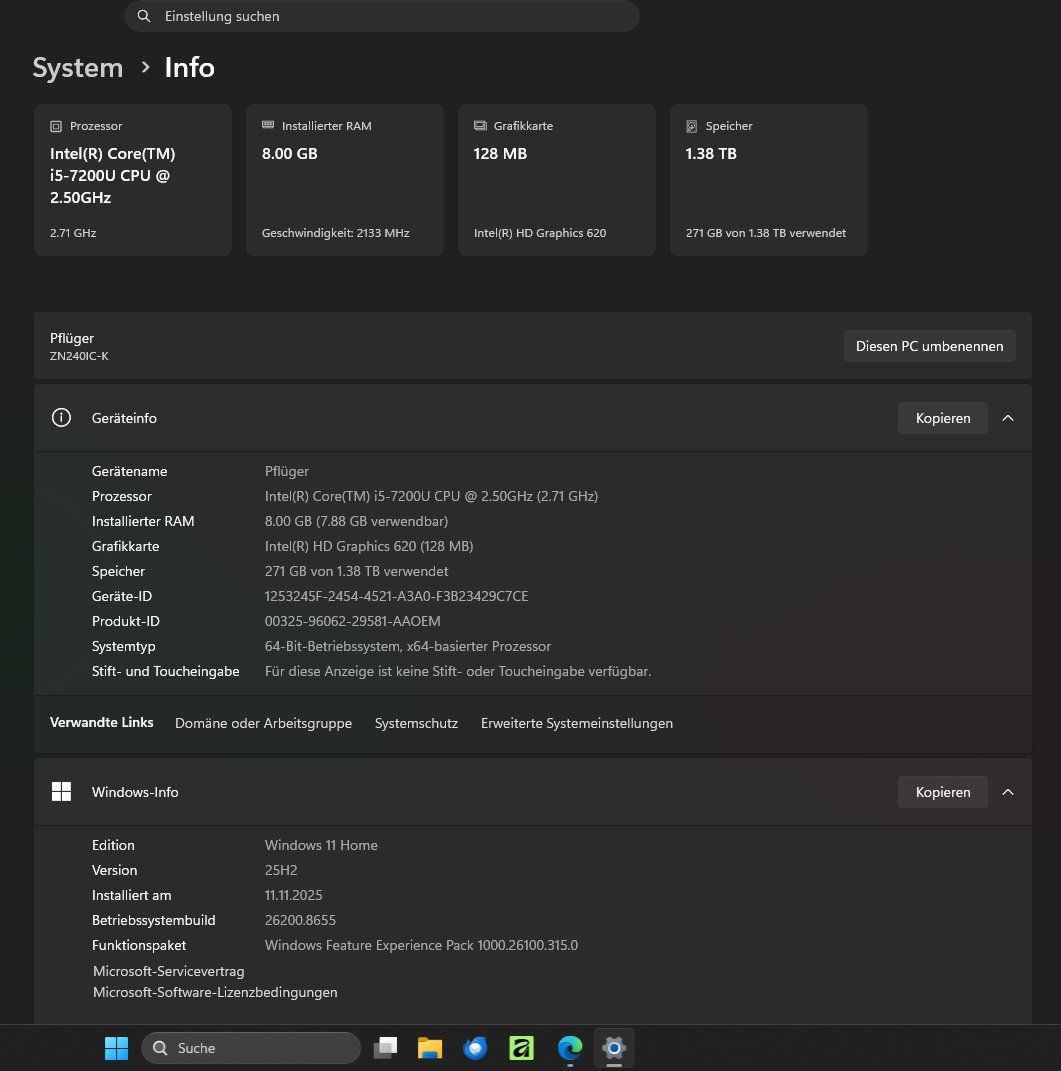Click 'Diesen PC umbenennen' button
Screen dimensions: 1061x1071
(929, 346)
